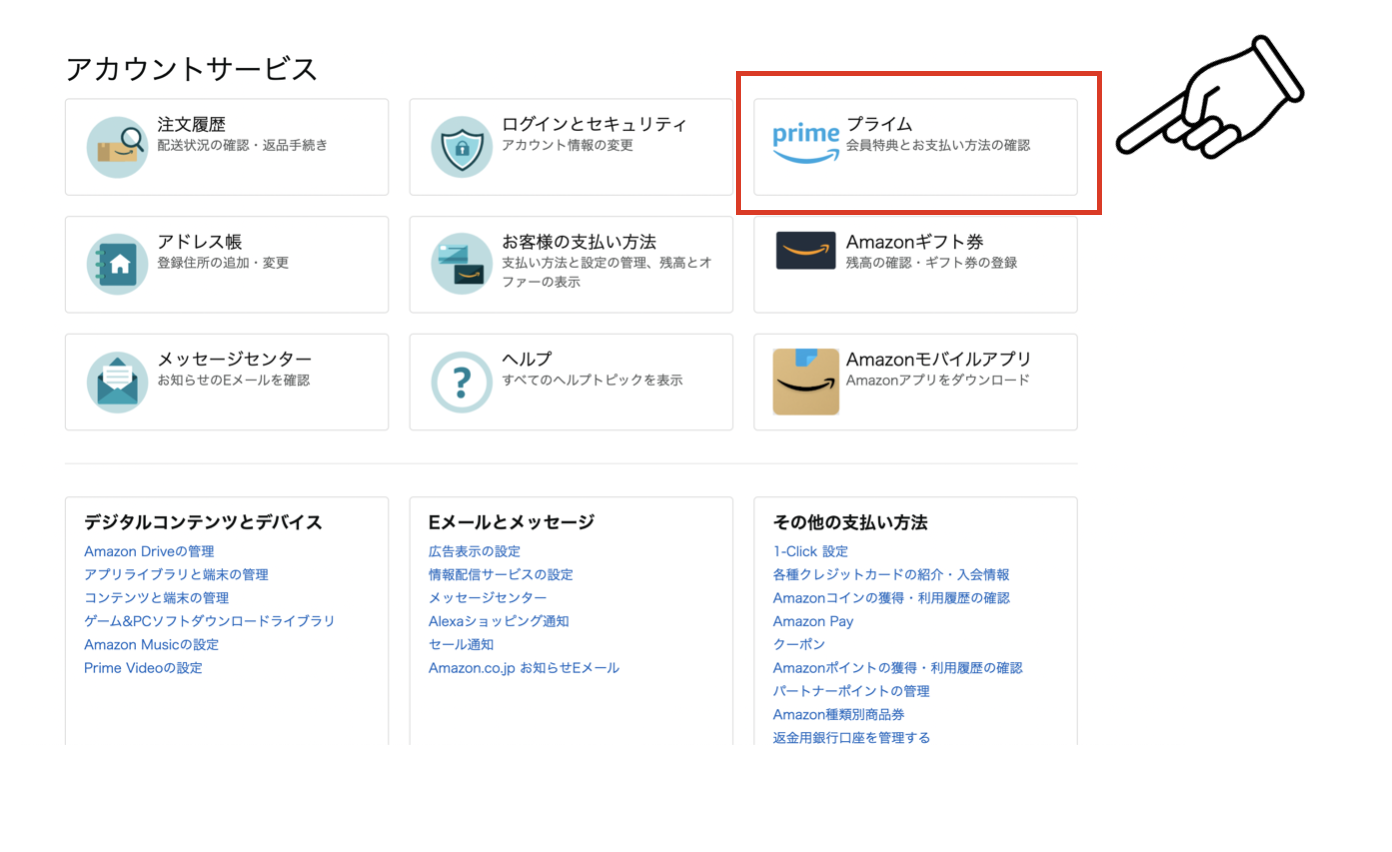Click the address book house icon
Screen dimensions: 1392x852
pyautogui.click(x=117, y=264)
